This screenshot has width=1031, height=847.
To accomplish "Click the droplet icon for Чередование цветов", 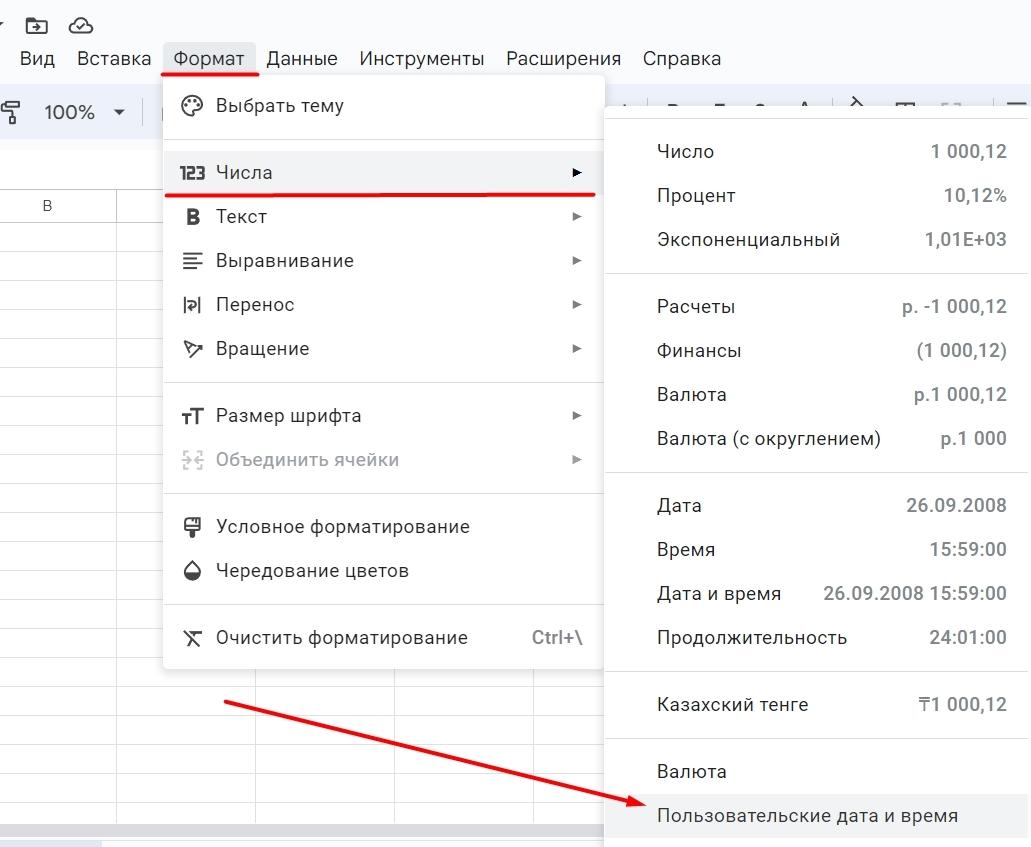I will tap(191, 571).
